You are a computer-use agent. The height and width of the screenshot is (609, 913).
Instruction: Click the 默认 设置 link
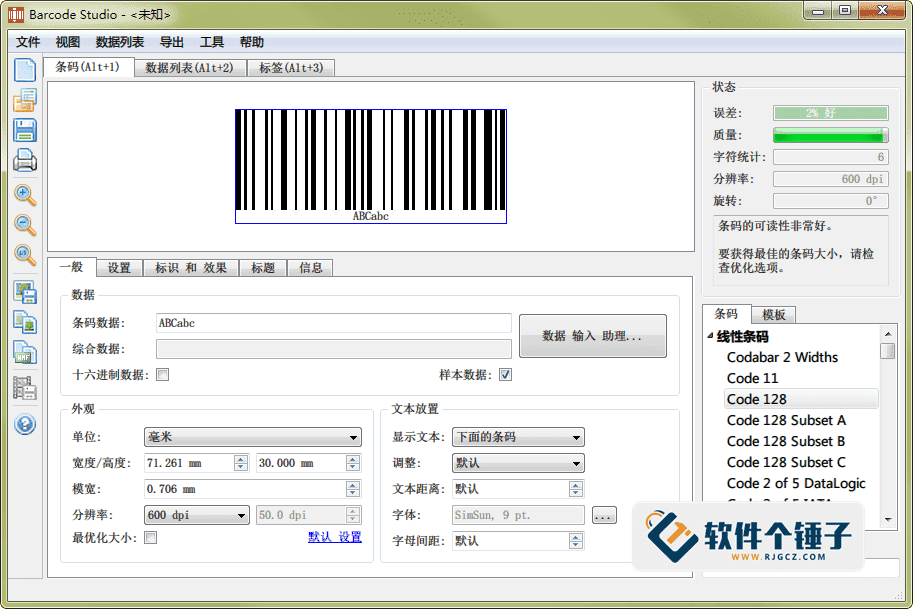point(335,536)
